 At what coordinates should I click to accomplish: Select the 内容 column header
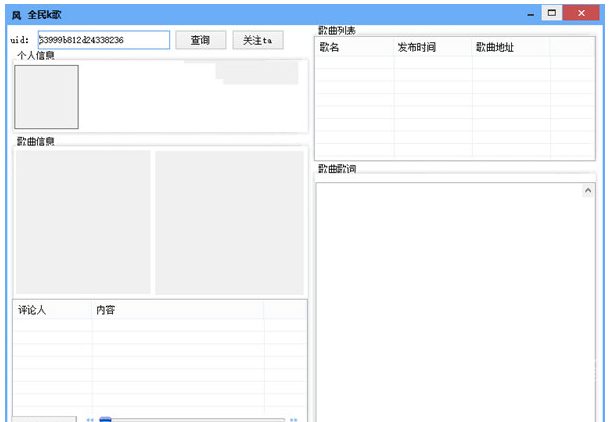(x=178, y=310)
